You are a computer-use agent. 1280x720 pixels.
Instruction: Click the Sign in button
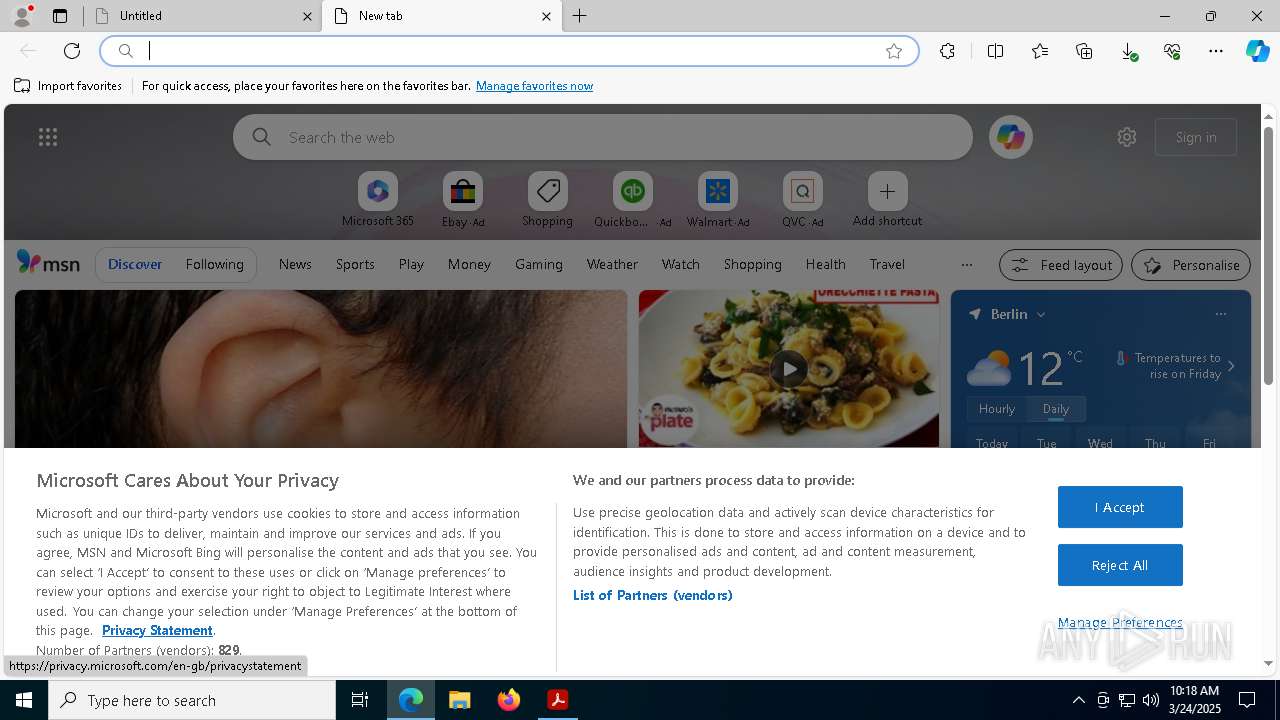[x=1196, y=137]
